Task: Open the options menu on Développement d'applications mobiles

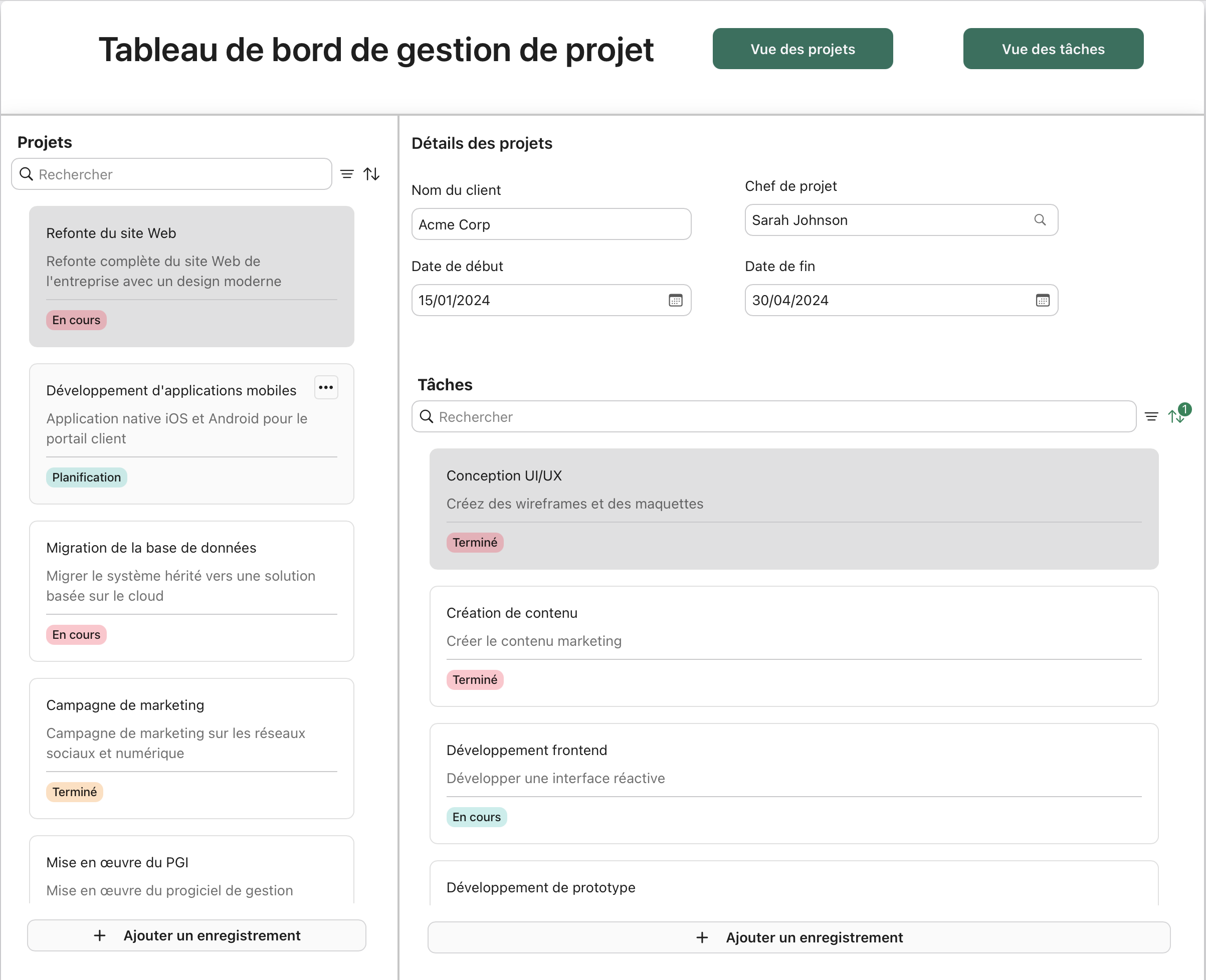Action: [326, 387]
